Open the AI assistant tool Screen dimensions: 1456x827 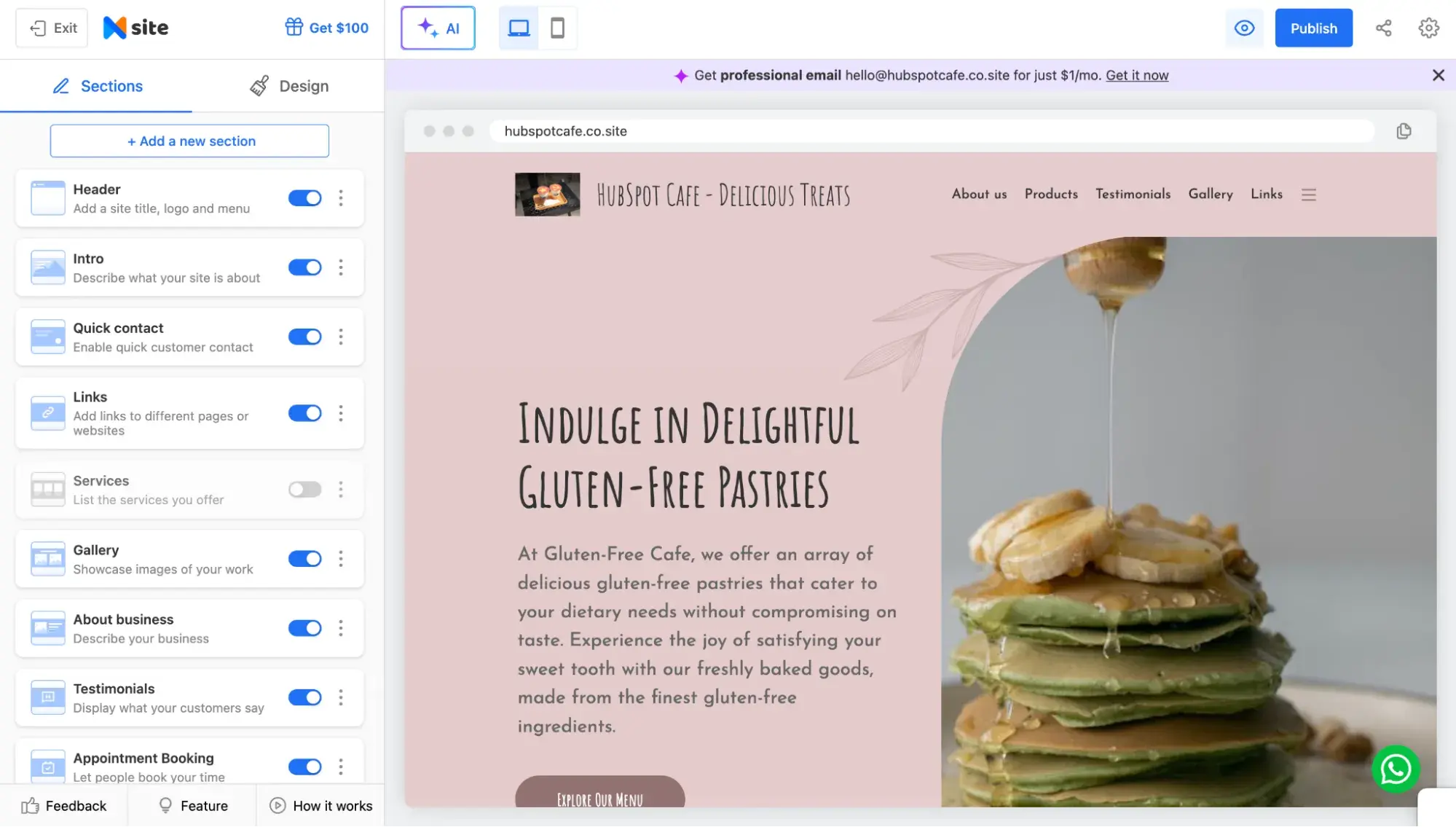pos(438,28)
